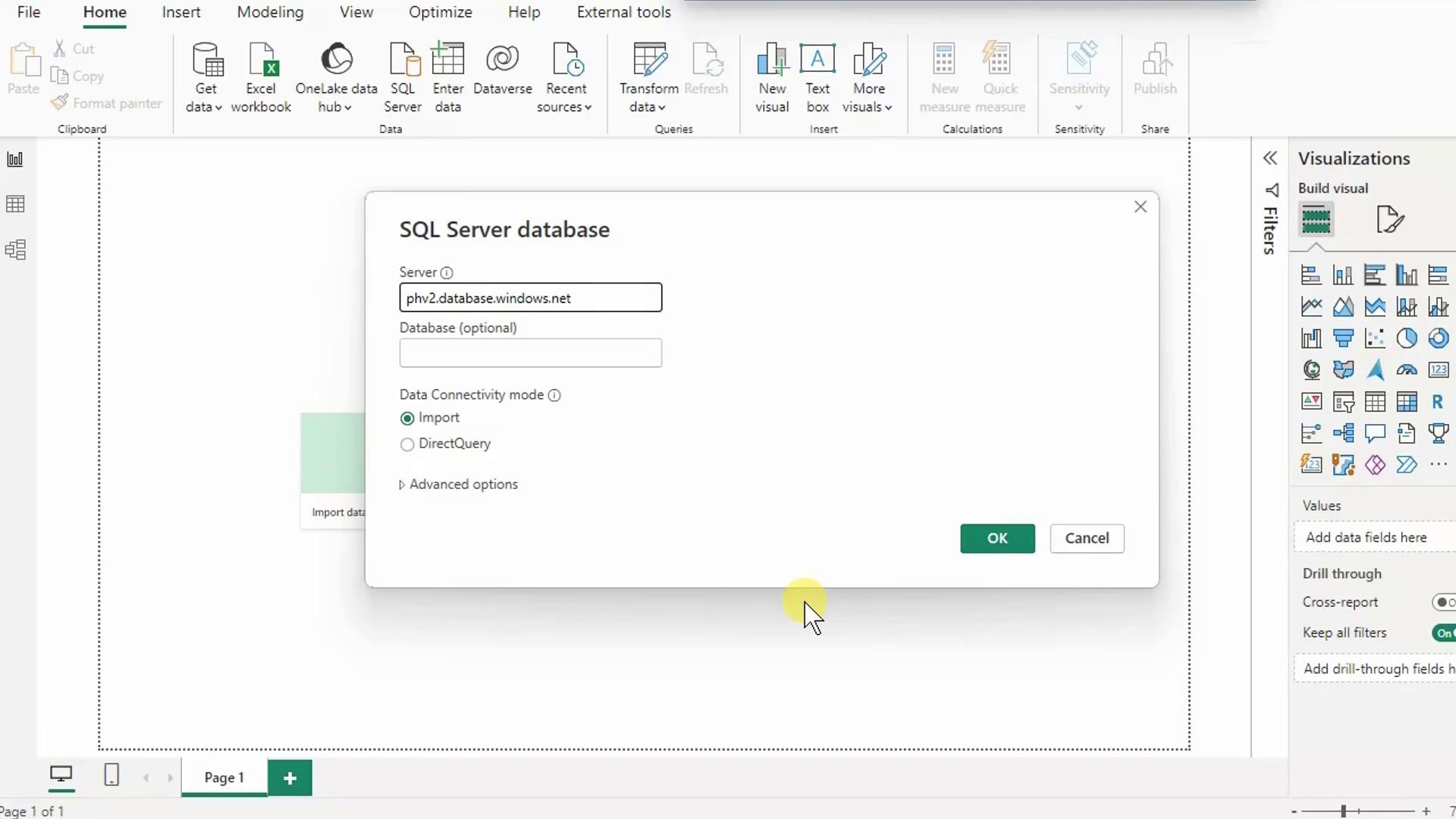Toggle the Keep all filters switch
The image size is (1456, 819).
click(x=1443, y=633)
